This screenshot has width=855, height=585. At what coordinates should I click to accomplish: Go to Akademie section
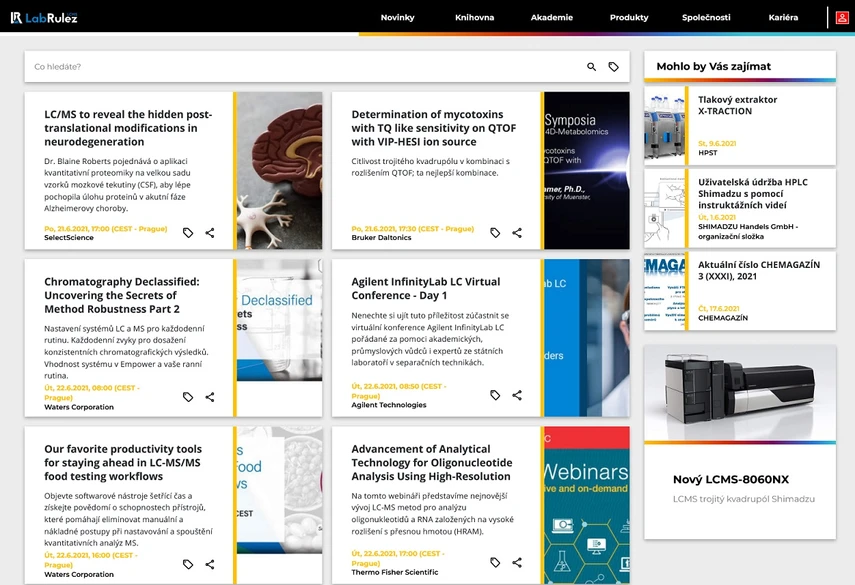552,17
